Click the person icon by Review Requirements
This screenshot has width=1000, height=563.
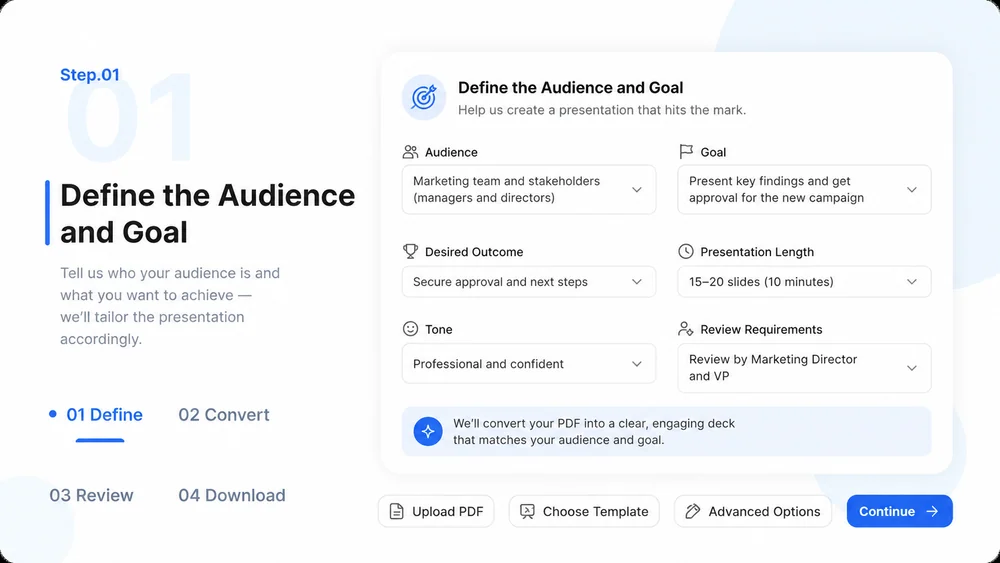point(686,329)
